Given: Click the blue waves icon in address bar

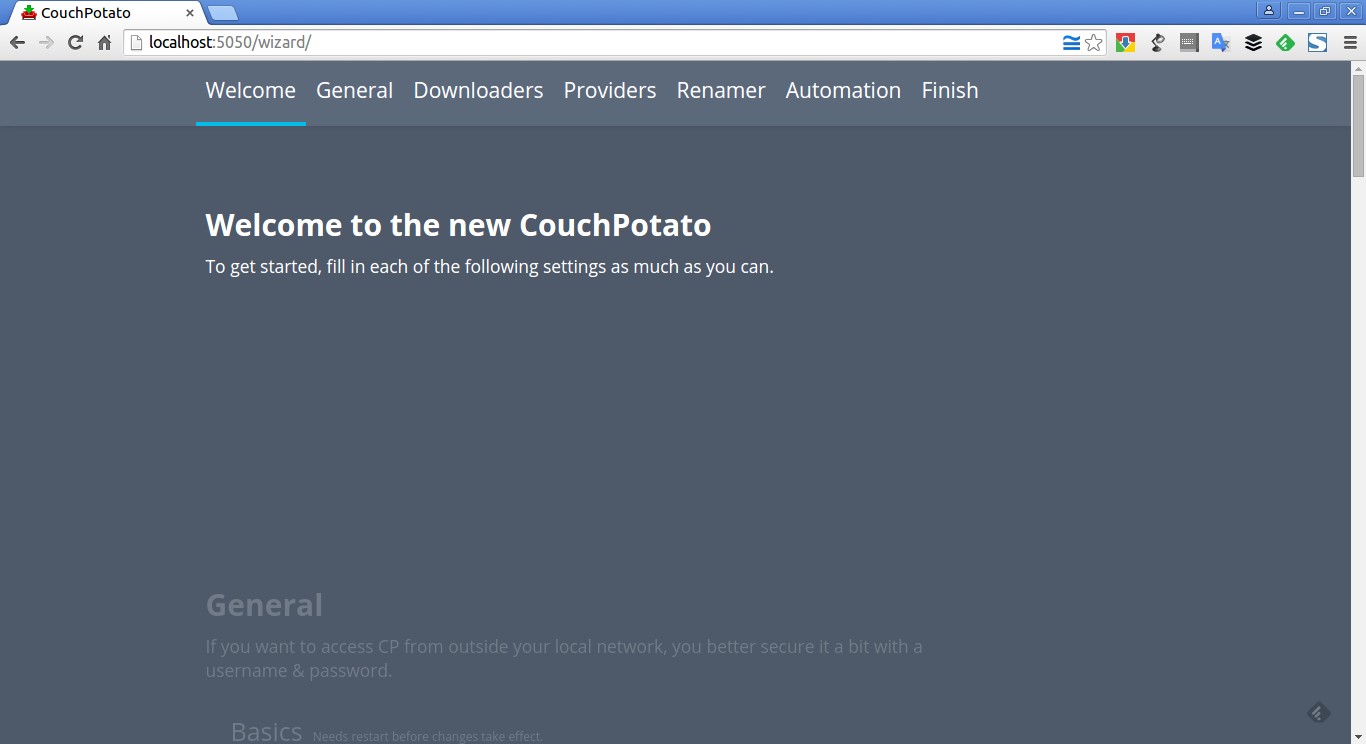Looking at the screenshot, I should [x=1071, y=42].
